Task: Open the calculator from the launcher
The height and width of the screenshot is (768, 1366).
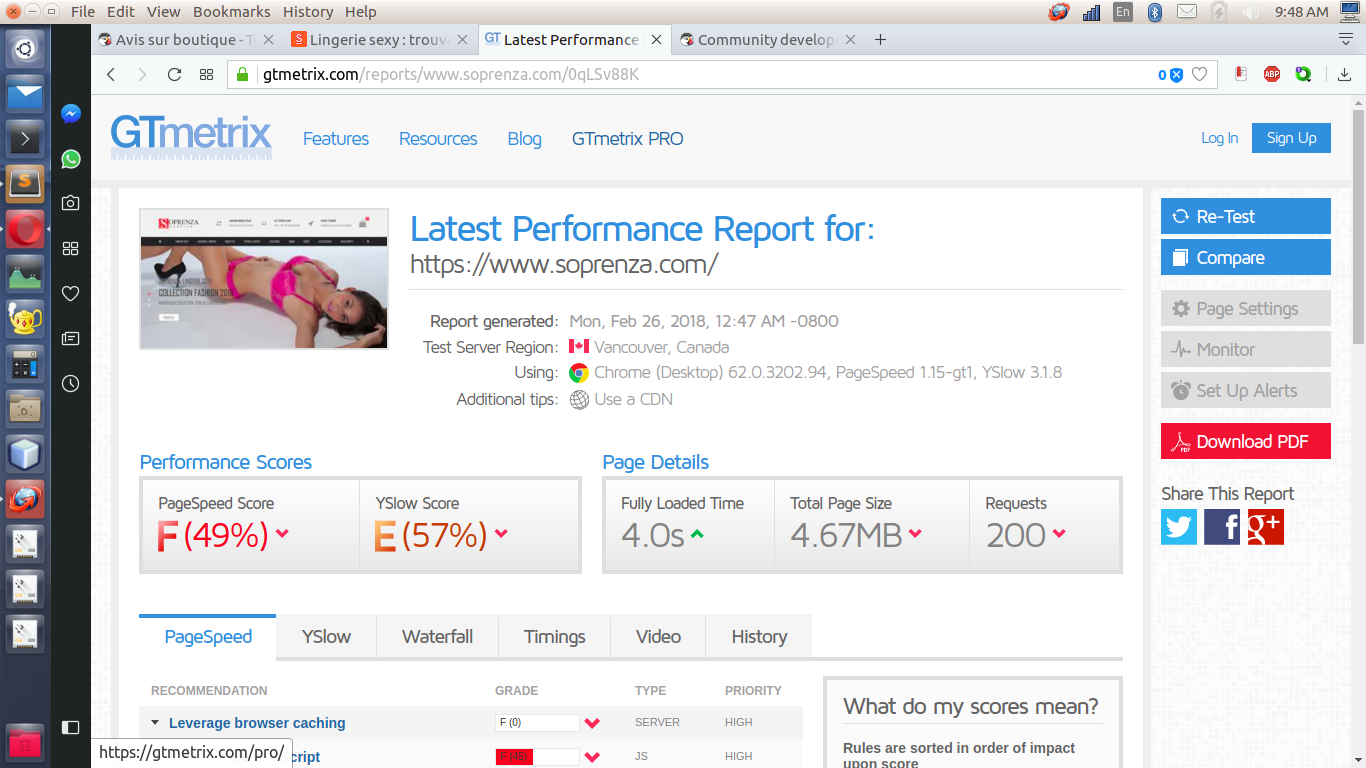Action: point(25,363)
